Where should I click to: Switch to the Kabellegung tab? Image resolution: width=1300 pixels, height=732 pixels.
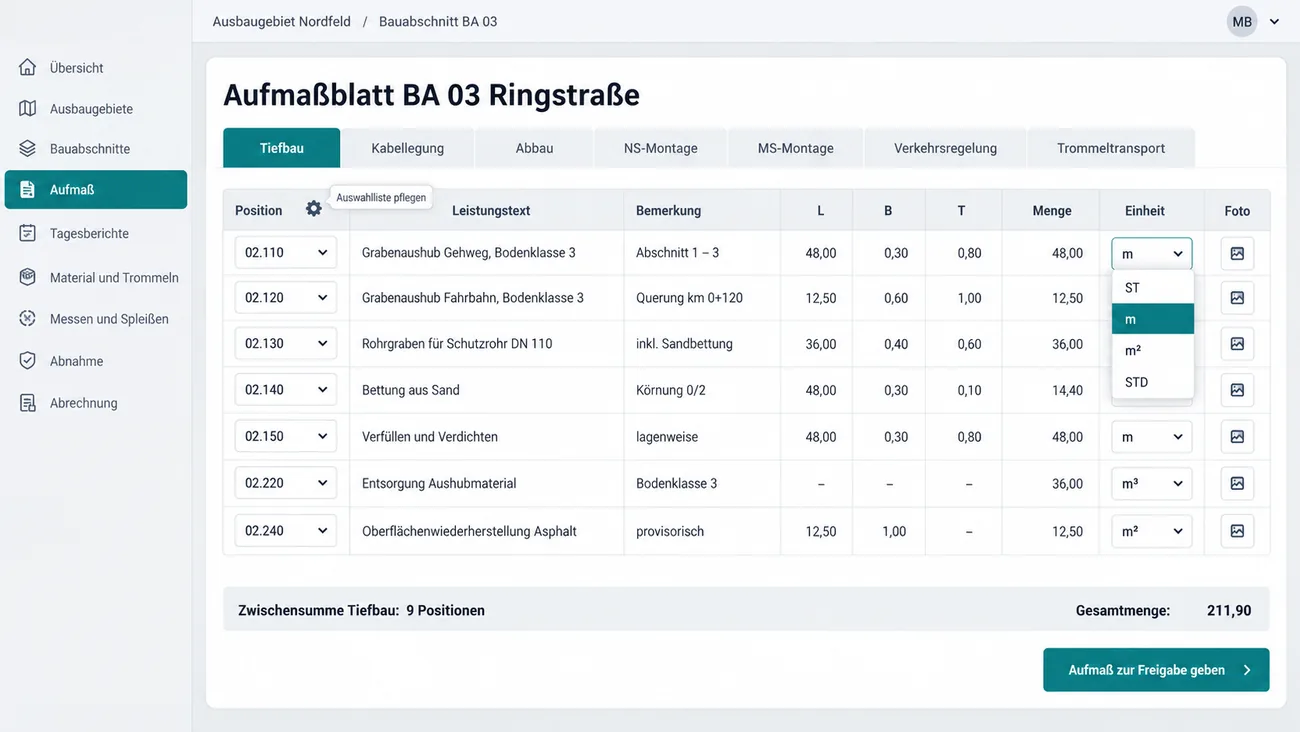coord(407,148)
